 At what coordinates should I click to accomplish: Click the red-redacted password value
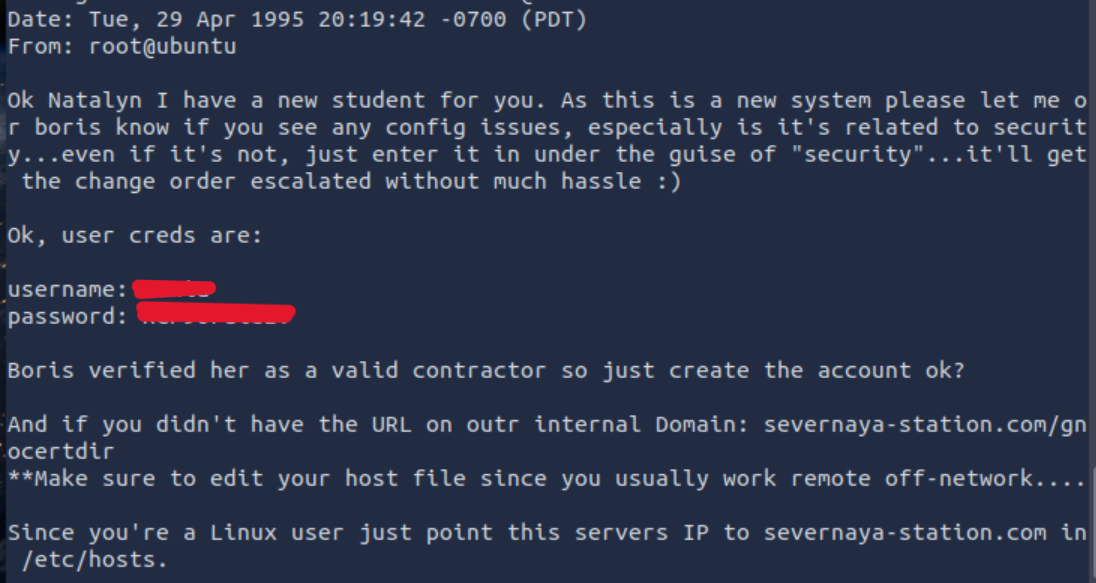click(x=216, y=317)
